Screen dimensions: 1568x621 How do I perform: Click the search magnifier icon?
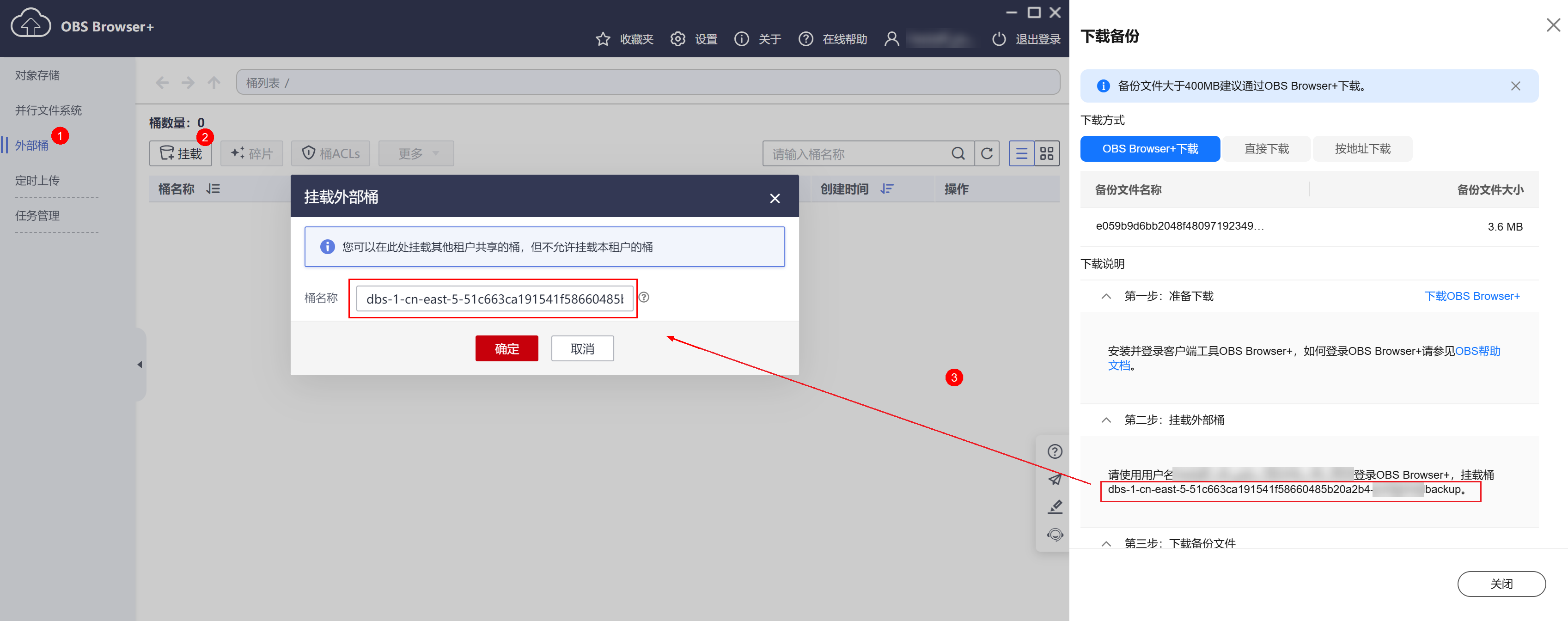pyautogui.click(x=958, y=153)
